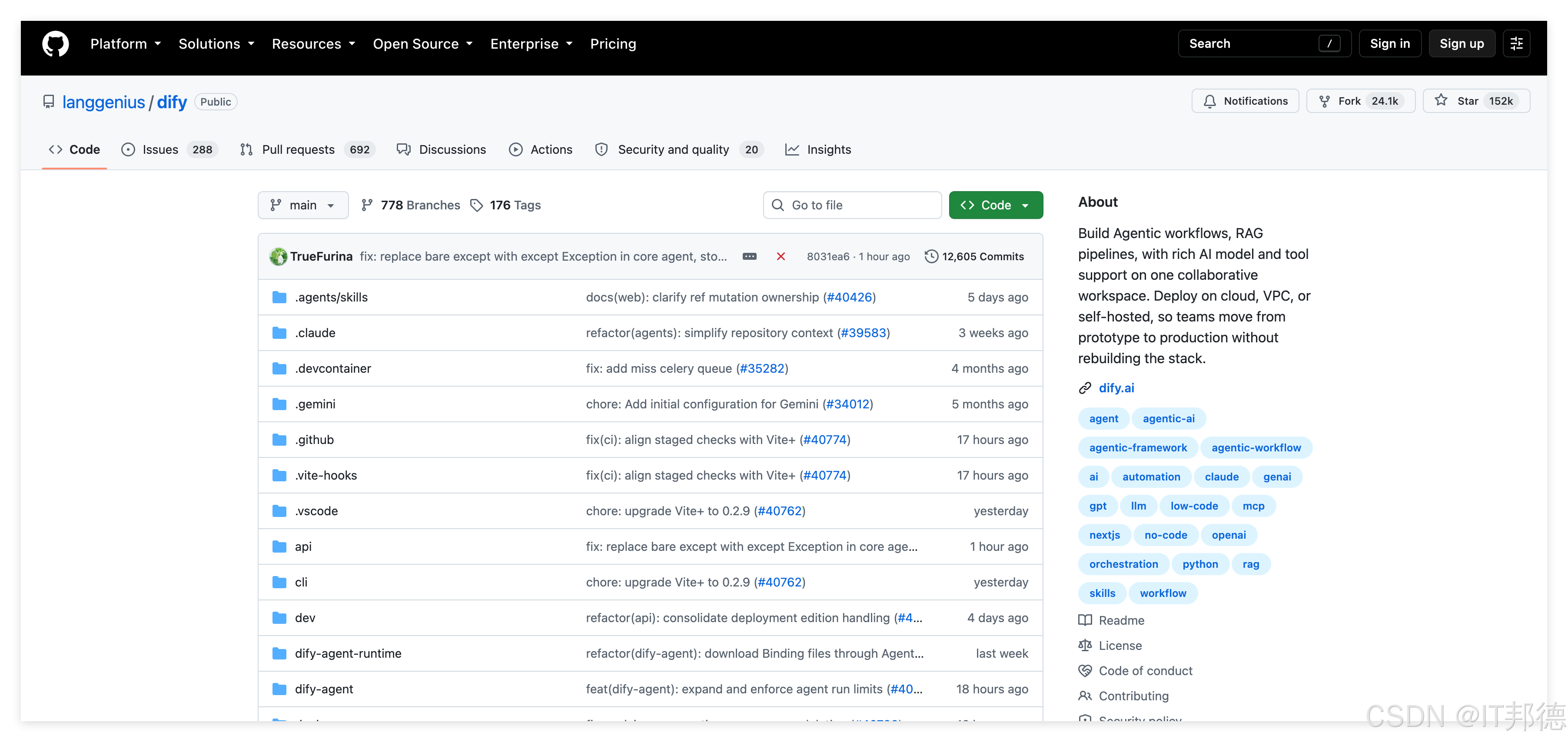Click the api folder icon

279,547
